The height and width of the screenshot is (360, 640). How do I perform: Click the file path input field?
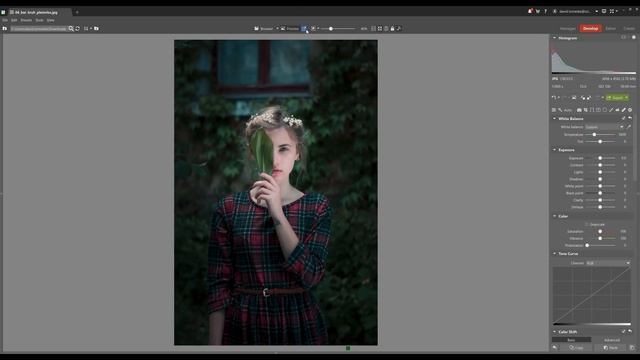click(39, 29)
